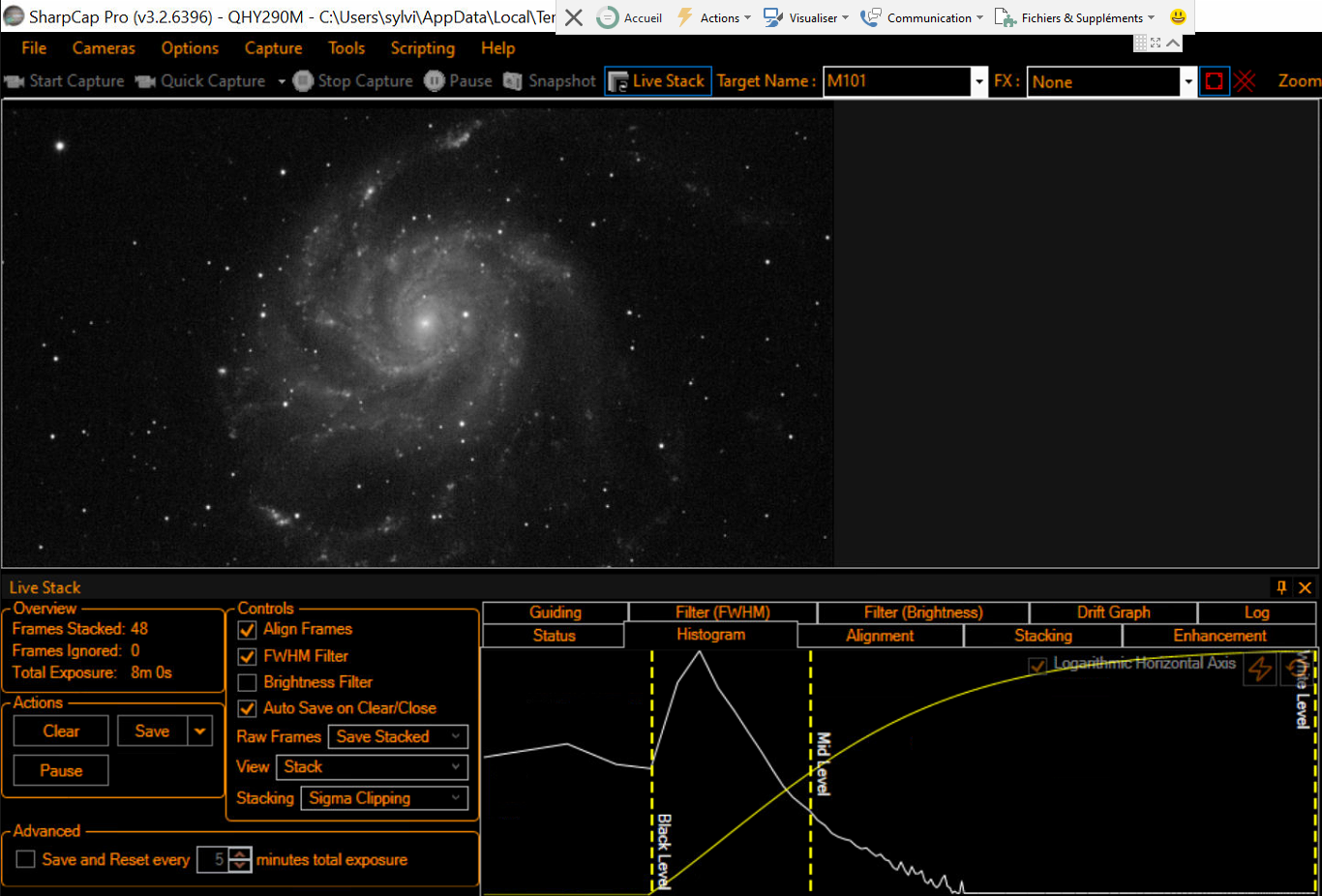Image resolution: width=1322 pixels, height=896 pixels.
Task: Click the Pause button in Actions
Action: tap(61, 770)
